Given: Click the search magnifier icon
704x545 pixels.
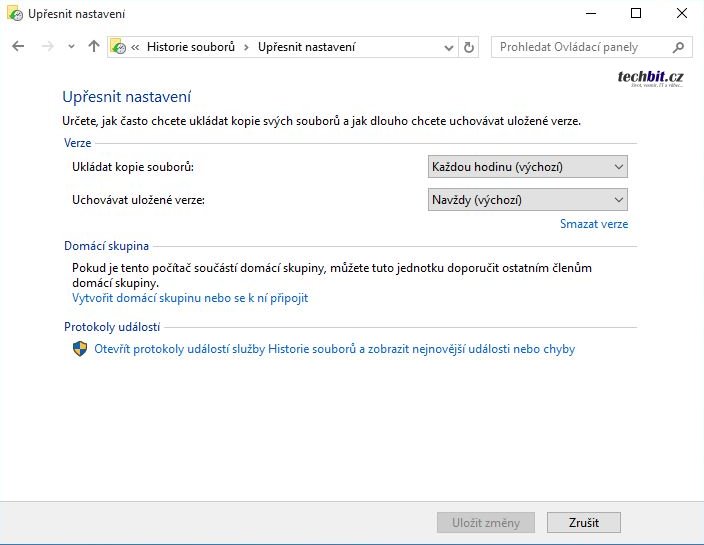Looking at the screenshot, I should click(x=678, y=47).
